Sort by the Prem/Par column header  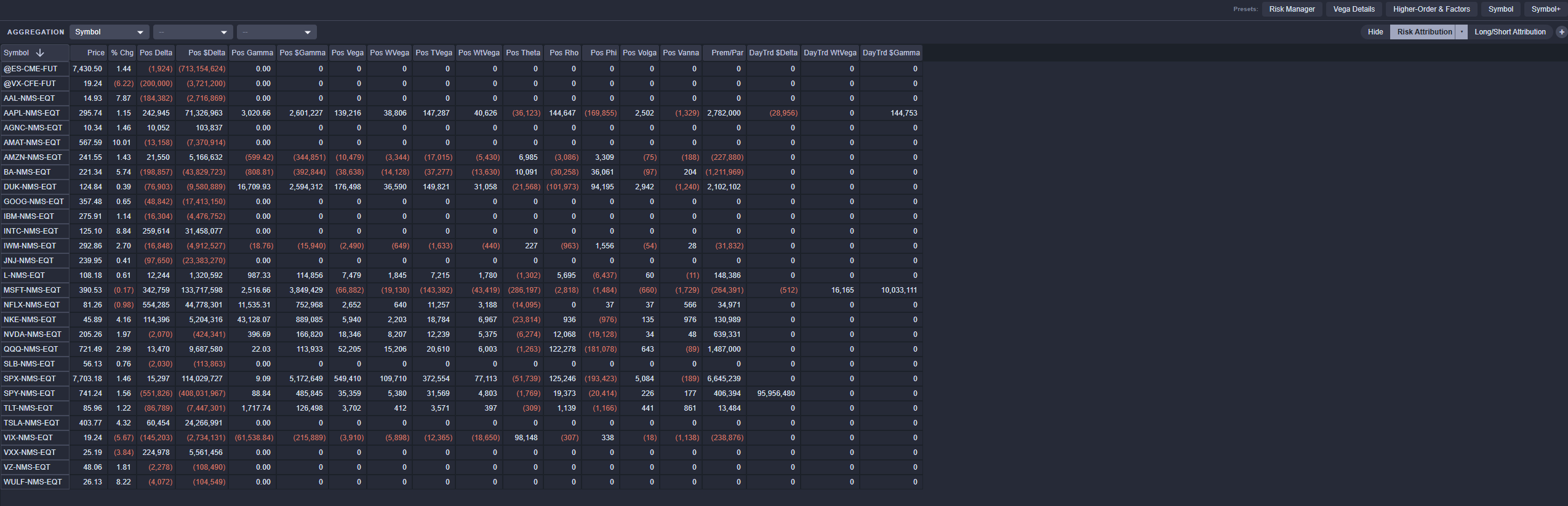[724, 53]
